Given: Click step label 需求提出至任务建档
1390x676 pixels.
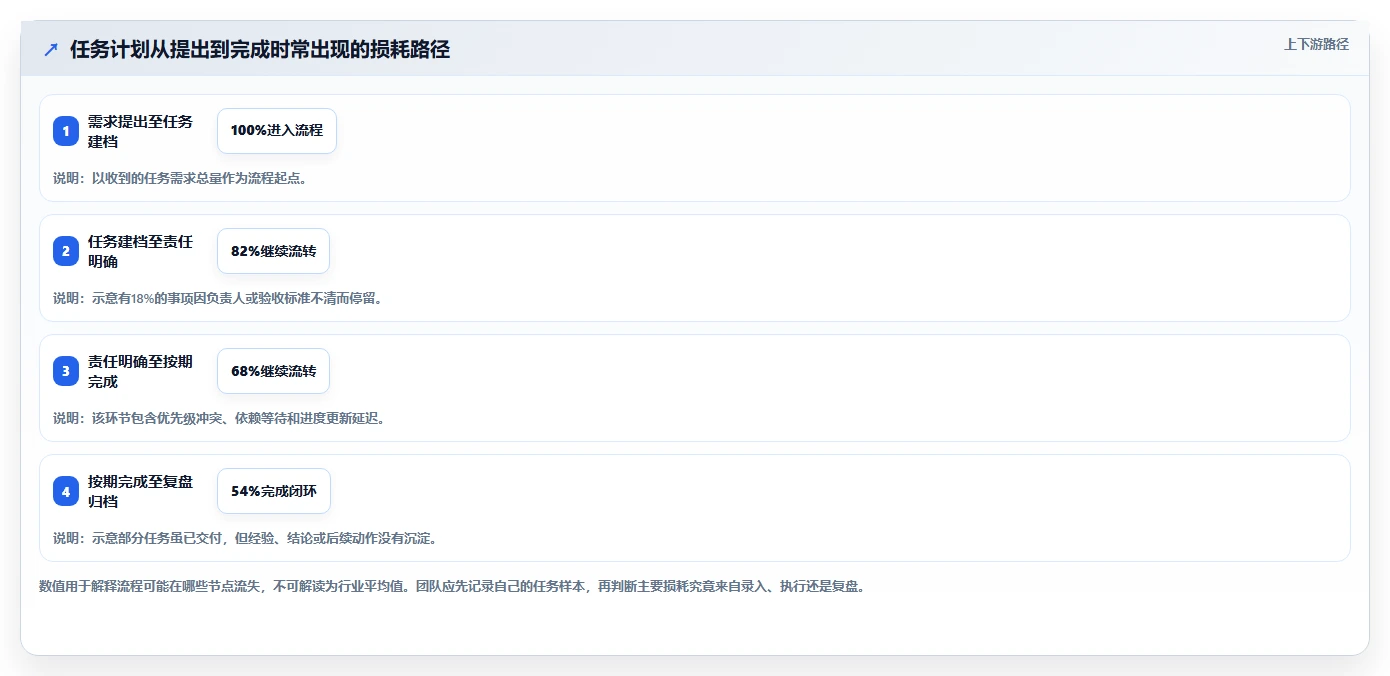Looking at the screenshot, I should tap(140, 131).
